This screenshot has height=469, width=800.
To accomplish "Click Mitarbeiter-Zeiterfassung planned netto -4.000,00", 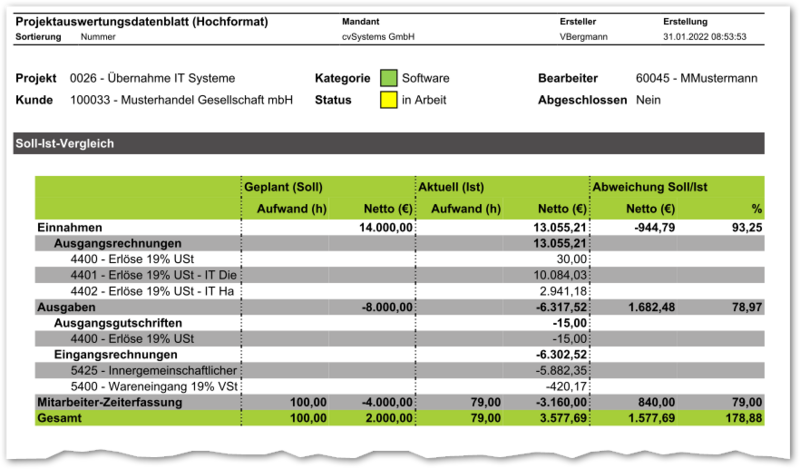I will pyautogui.click(x=387, y=402).
